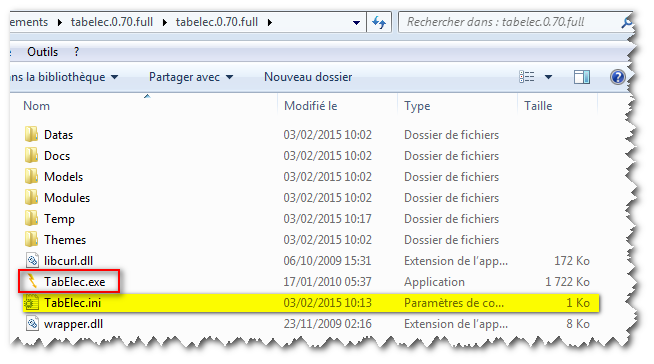Click the first tabelec.0.70.full breadcrumb

point(112,22)
